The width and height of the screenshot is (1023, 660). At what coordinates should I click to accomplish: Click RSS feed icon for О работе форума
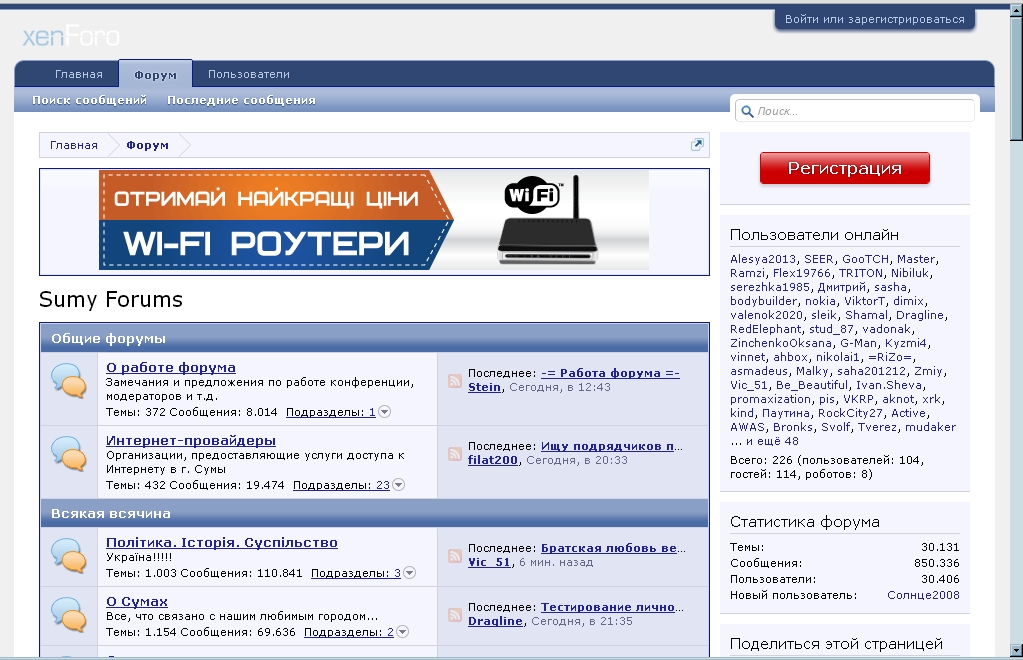point(455,381)
